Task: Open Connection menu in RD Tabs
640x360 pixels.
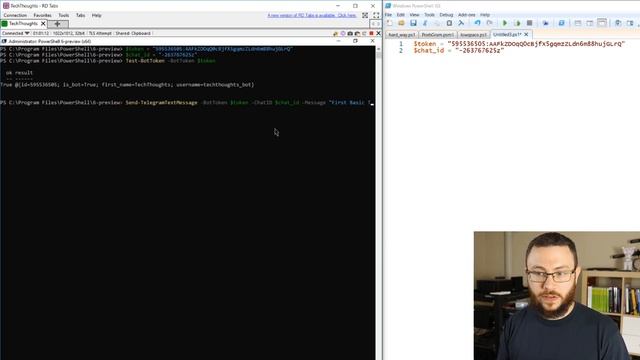Action: pyautogui.click(x=15, y=16)
